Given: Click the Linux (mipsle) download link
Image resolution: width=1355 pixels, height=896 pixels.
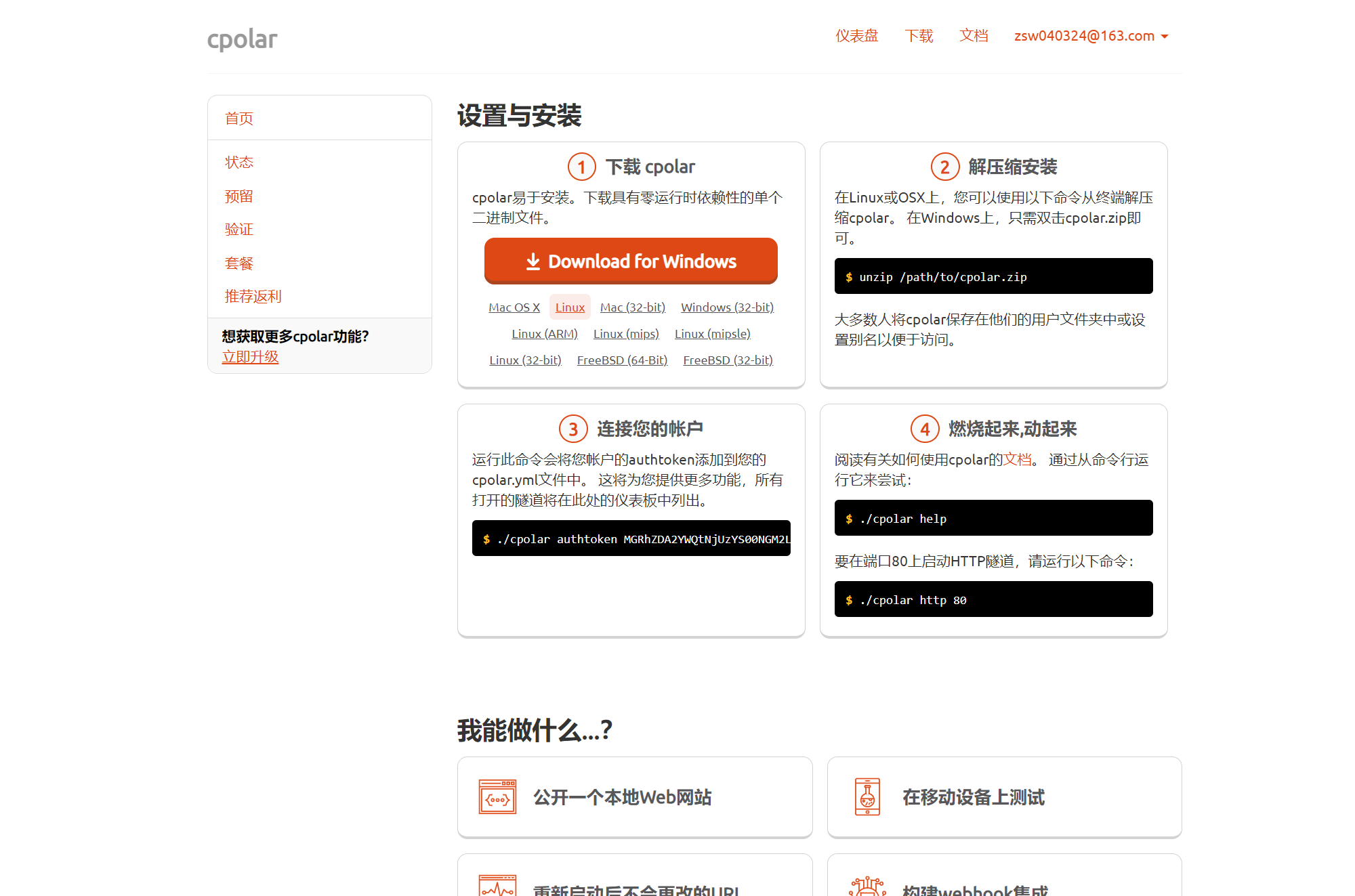Looking at the screenshot, I should [713, 334].
